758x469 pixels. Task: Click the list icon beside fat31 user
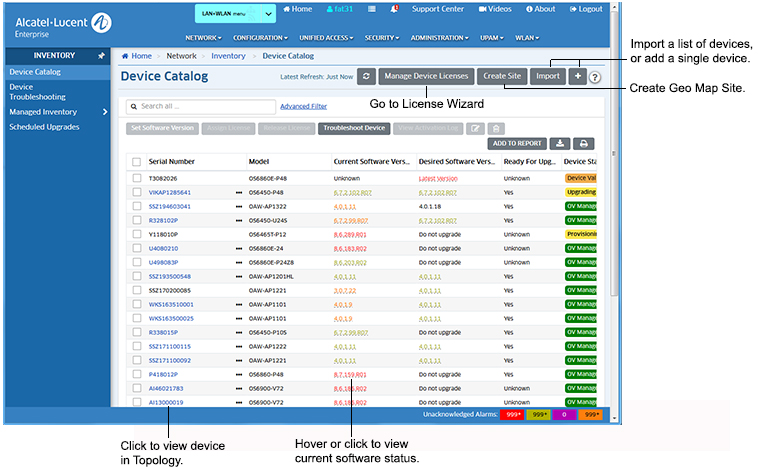[372, 9]
